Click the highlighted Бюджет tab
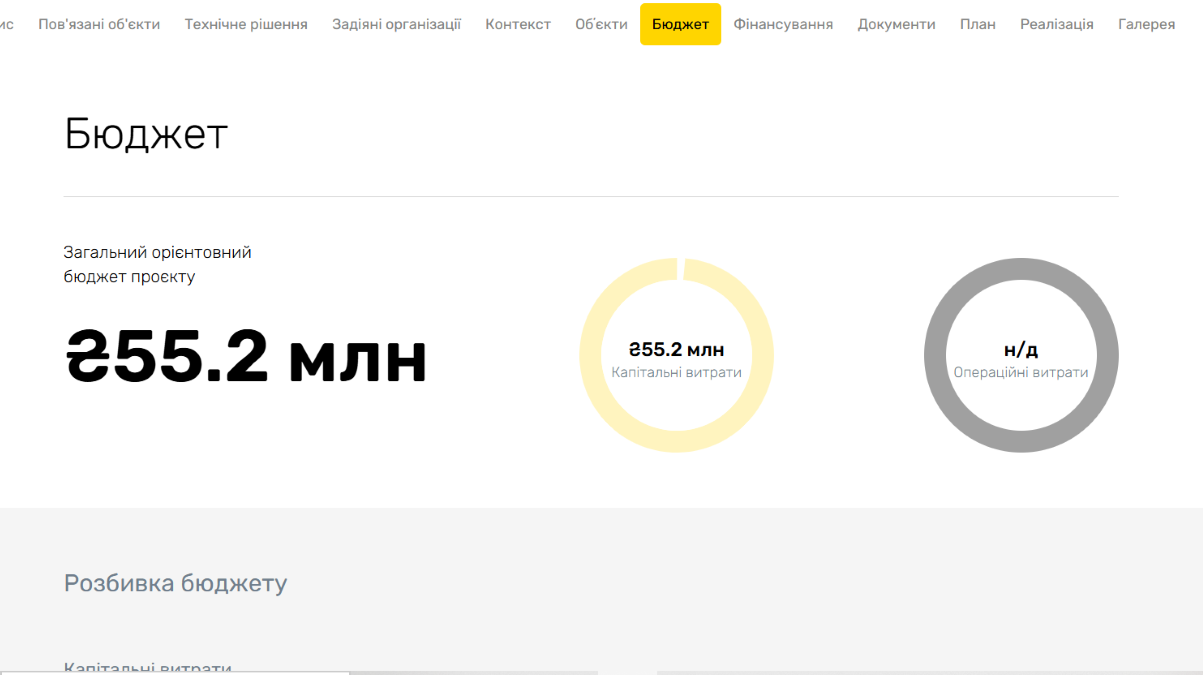This screenshot has width=1203, height=675. pos(680,24)
